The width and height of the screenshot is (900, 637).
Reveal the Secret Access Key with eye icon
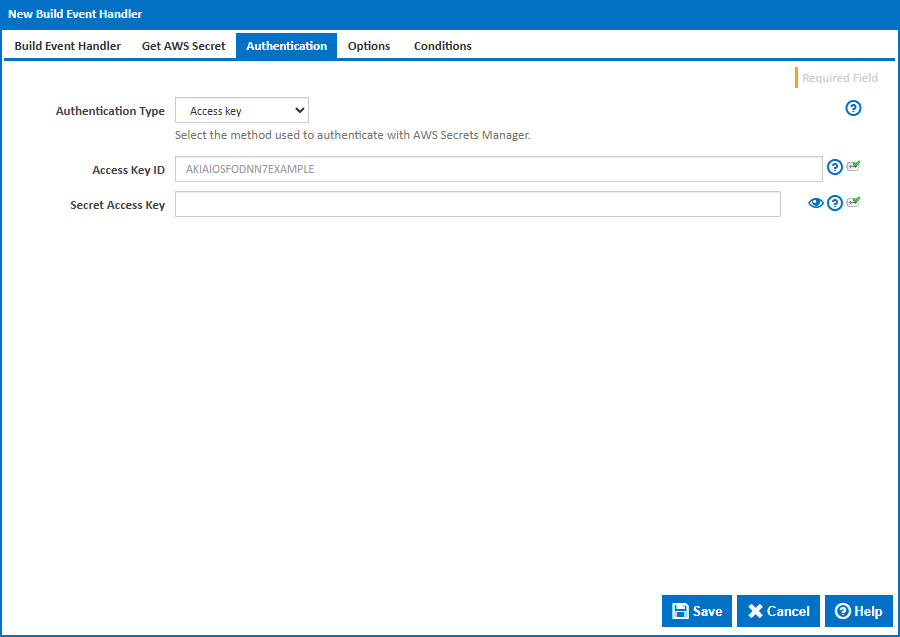(816, 203)
